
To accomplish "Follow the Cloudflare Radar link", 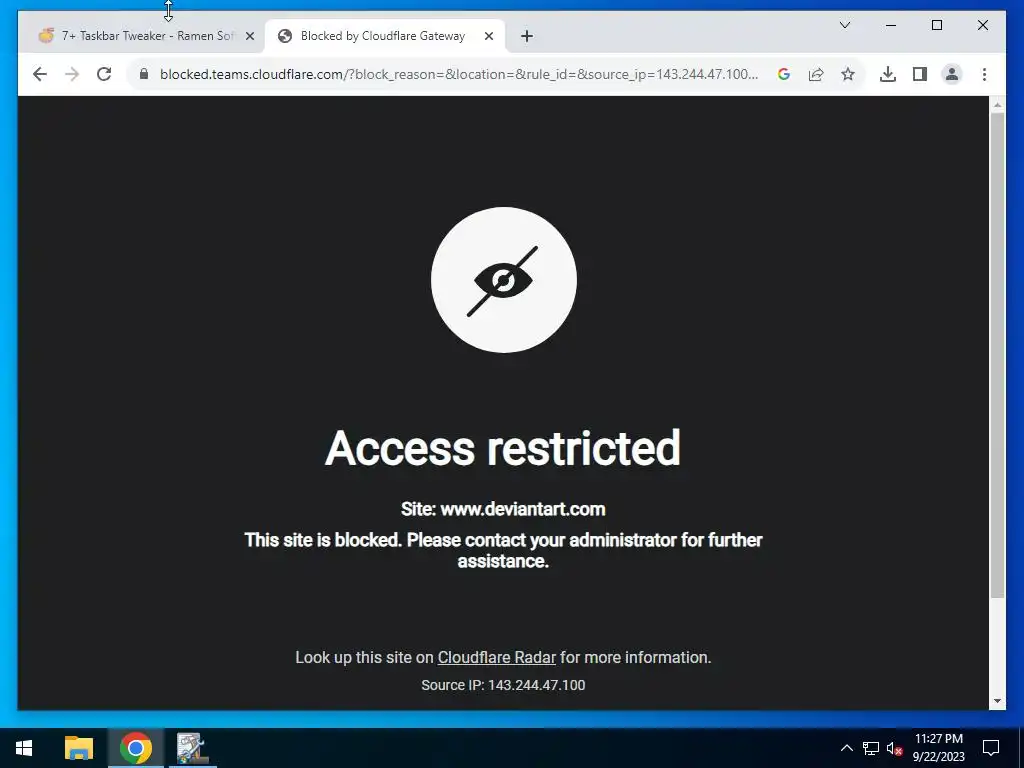I will coord(496,658).
